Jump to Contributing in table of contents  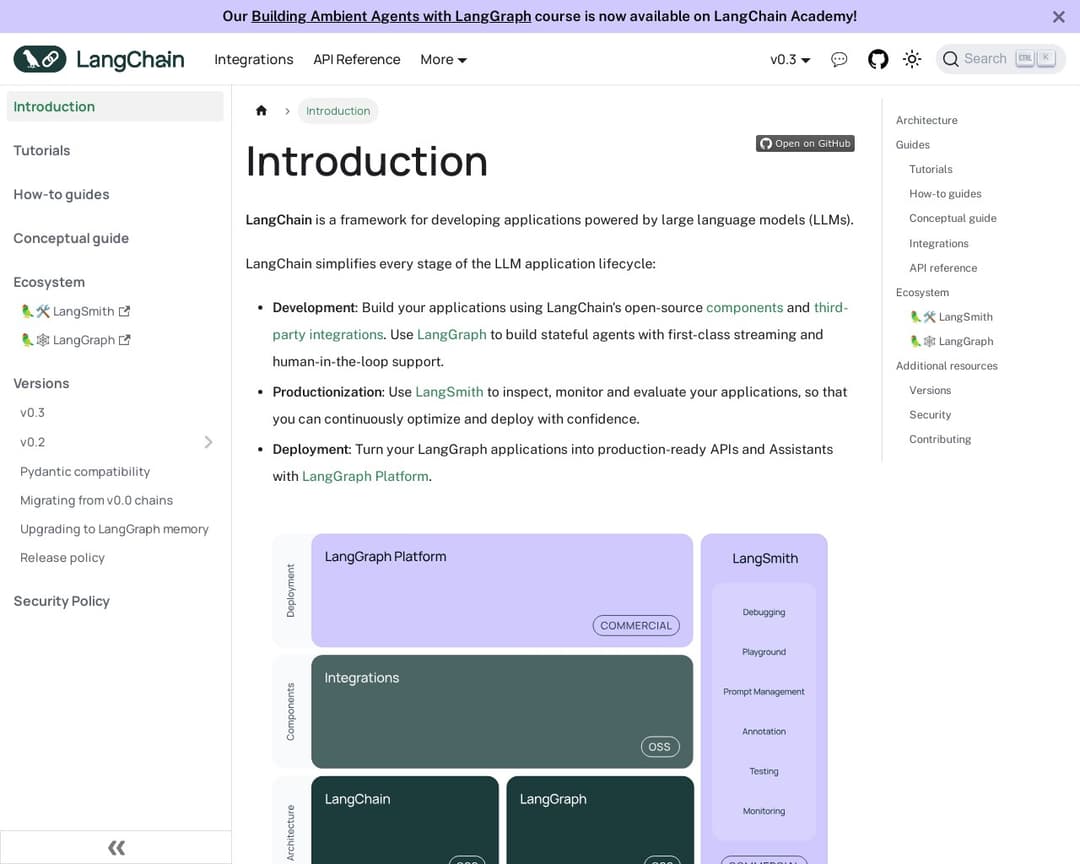point(940,439)
